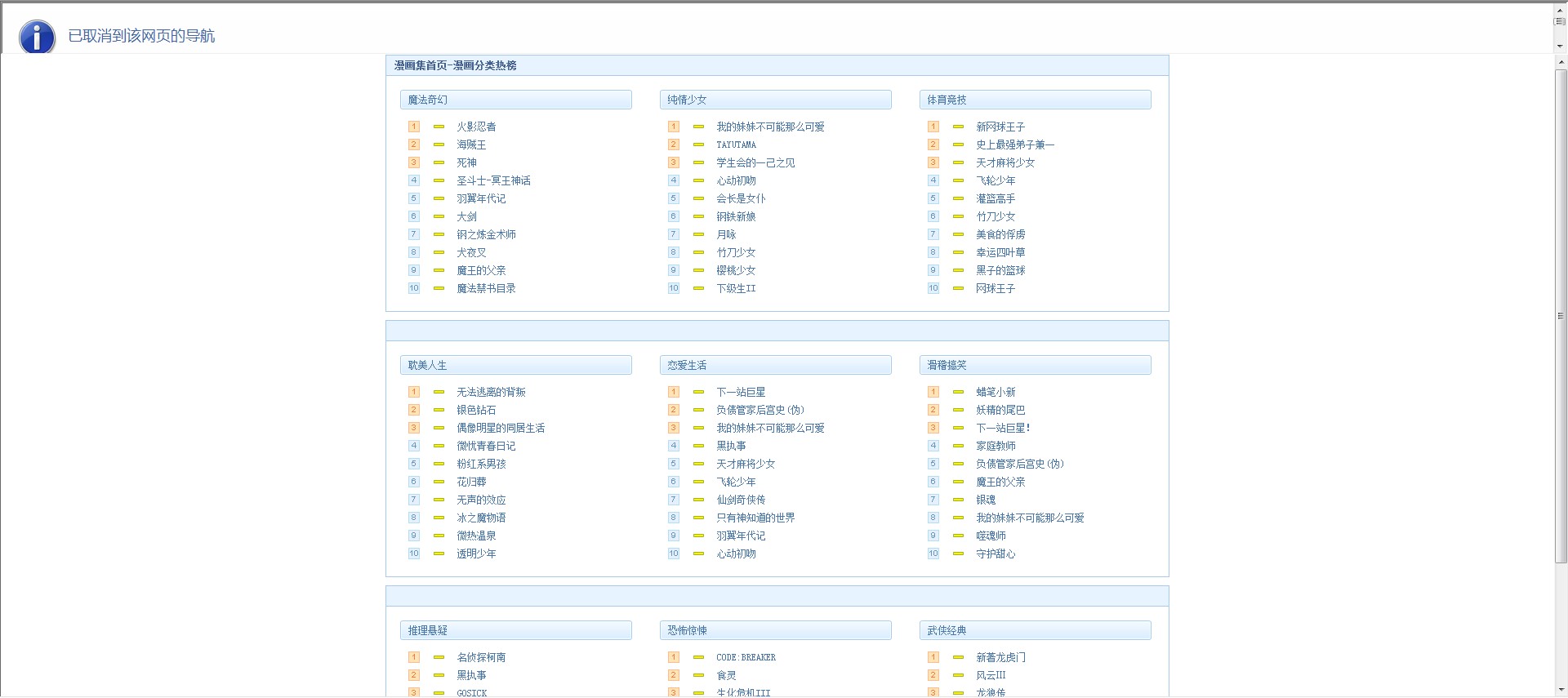The image size is (1568, 698).
Task: Open the 灌篮高手 manga link
Action: pos(996,198)
